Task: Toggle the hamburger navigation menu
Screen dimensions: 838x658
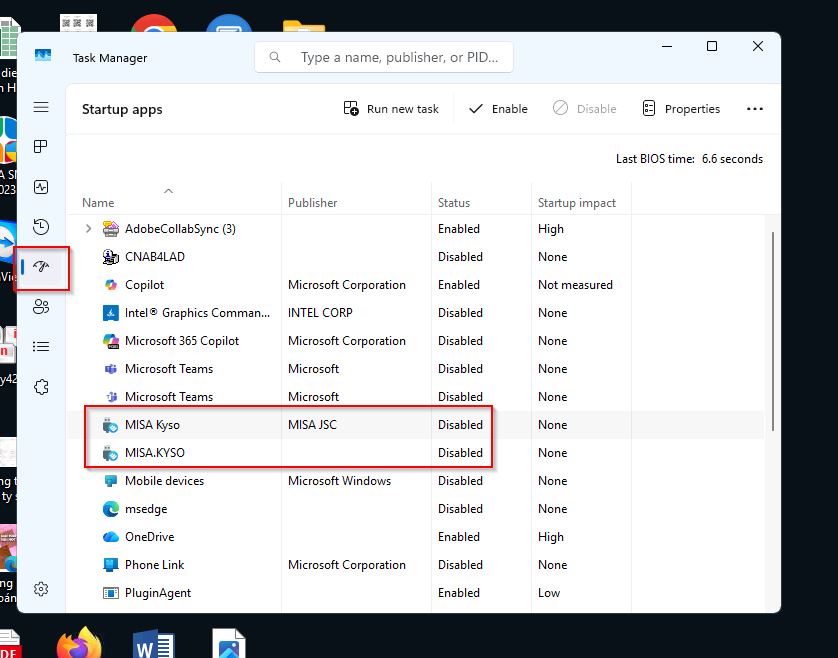Action: (41, 107)
